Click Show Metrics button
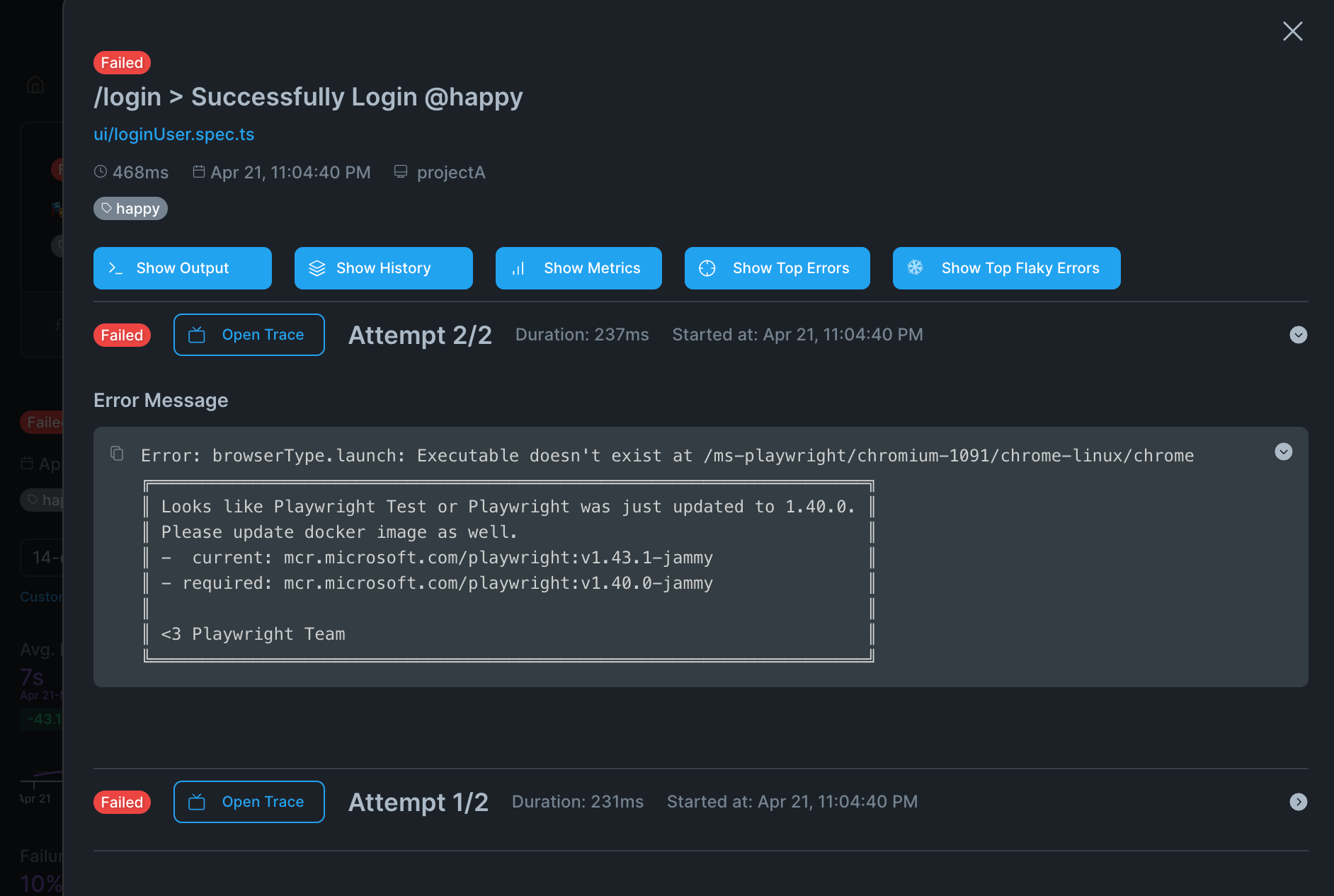The image size is (1334, 896). coord(578,268)
